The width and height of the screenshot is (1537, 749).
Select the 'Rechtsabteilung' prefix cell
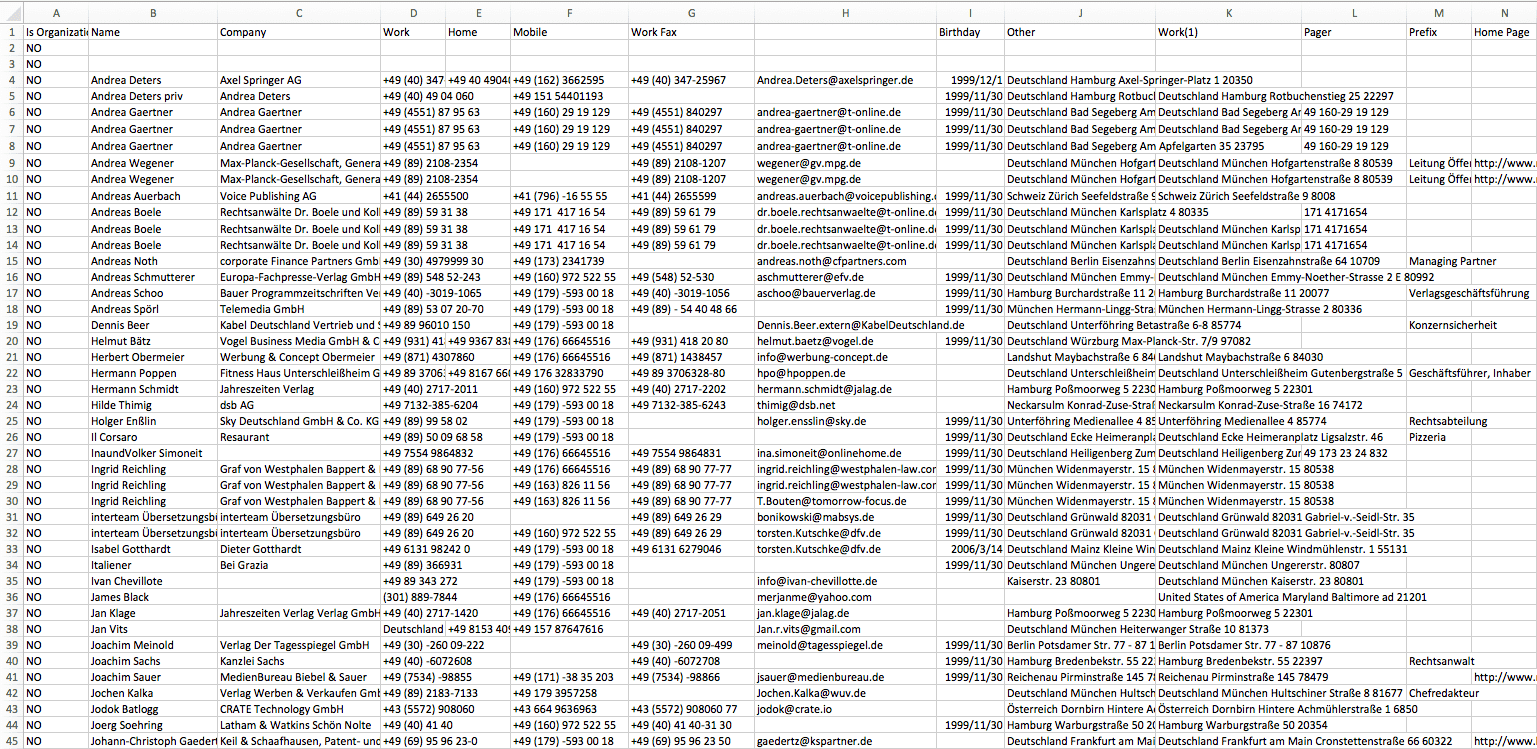point(1438,421)
